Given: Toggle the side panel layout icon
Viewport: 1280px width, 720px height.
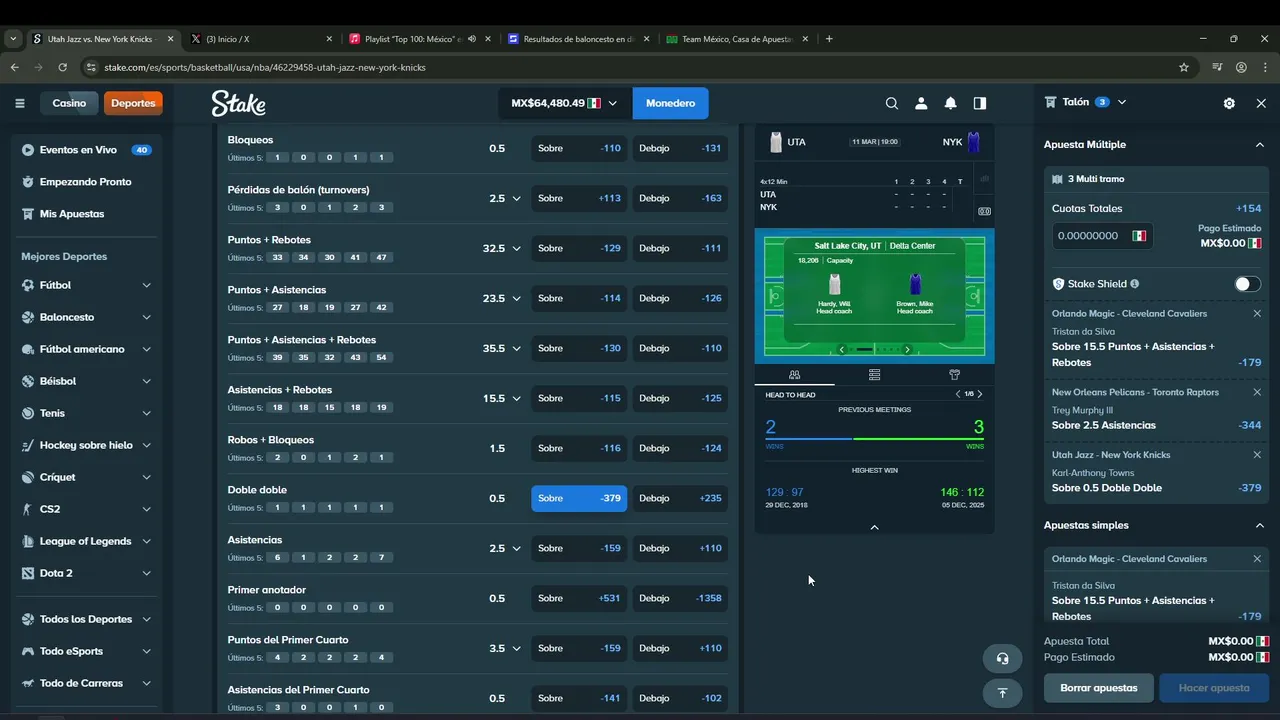Looking at the screenshot, I should 979,103.
